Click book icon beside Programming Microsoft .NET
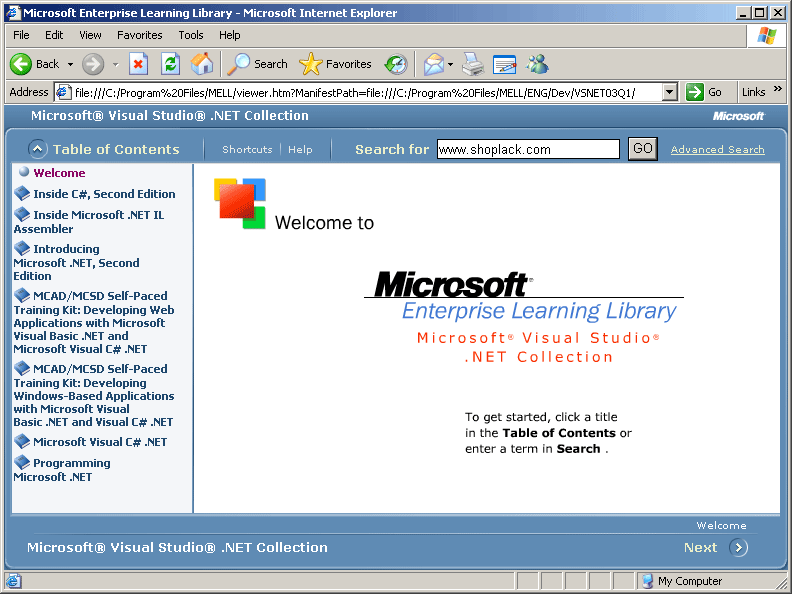The image size is (792, 594). tap(22, 462)
